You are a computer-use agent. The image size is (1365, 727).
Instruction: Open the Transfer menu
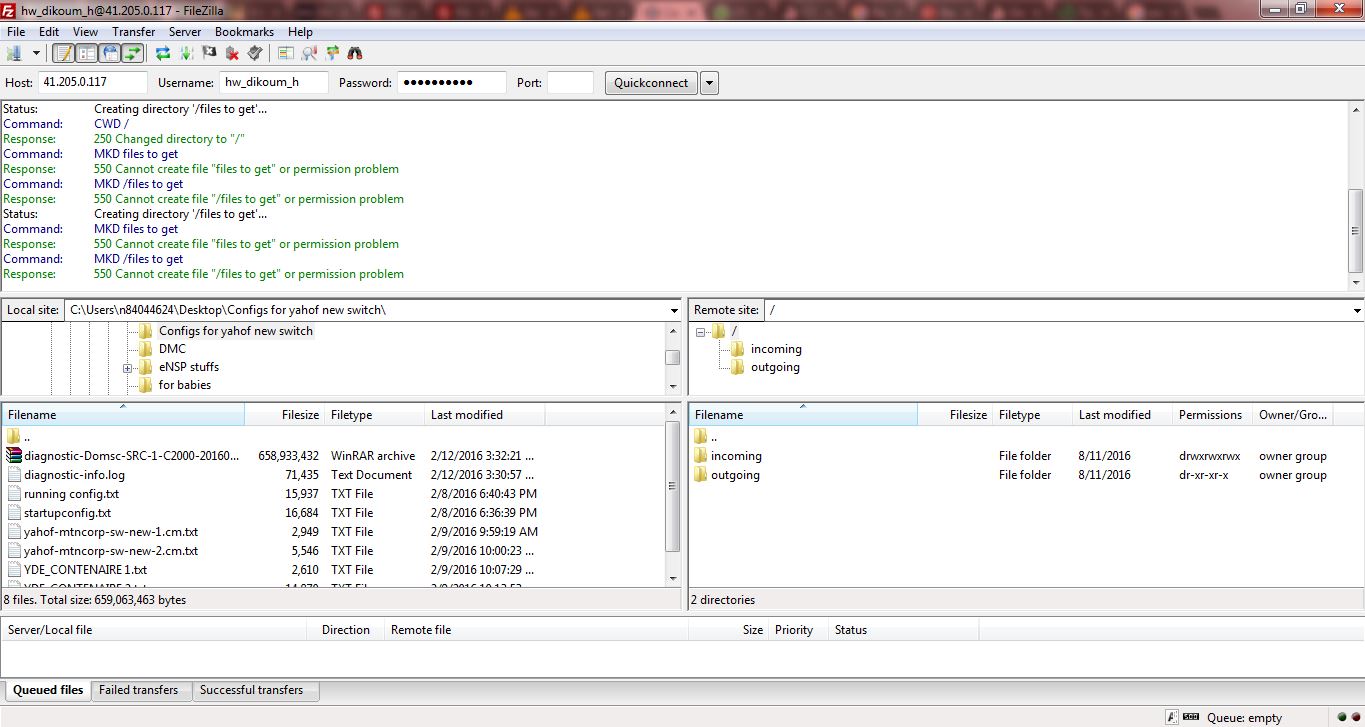(x=134, y=32)
